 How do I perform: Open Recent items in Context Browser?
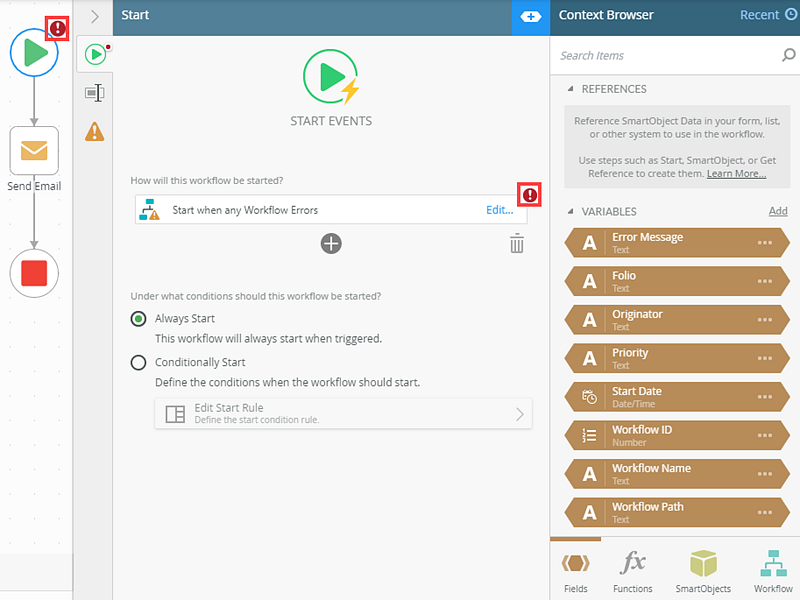click(x=768, y=15)
